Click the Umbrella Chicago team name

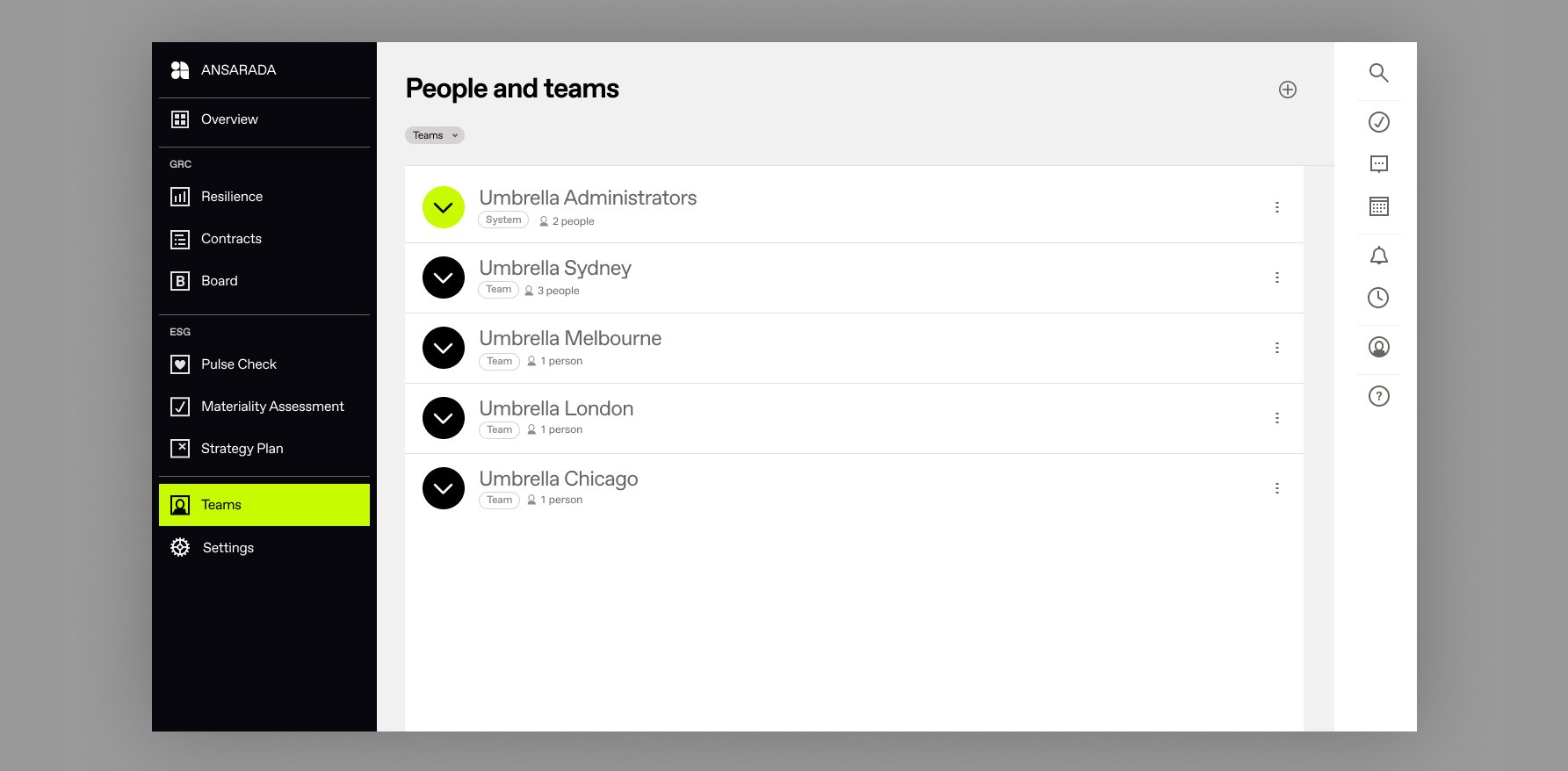(x=559, y=479)
